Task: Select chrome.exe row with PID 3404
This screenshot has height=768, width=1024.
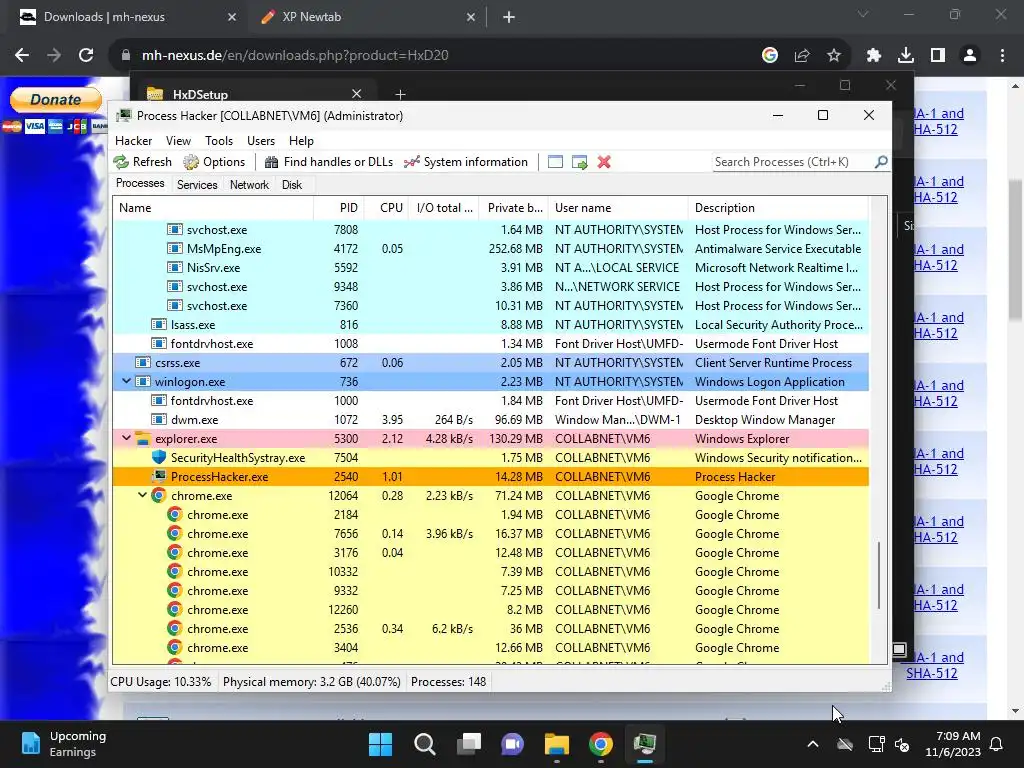Action: (490, 647)
